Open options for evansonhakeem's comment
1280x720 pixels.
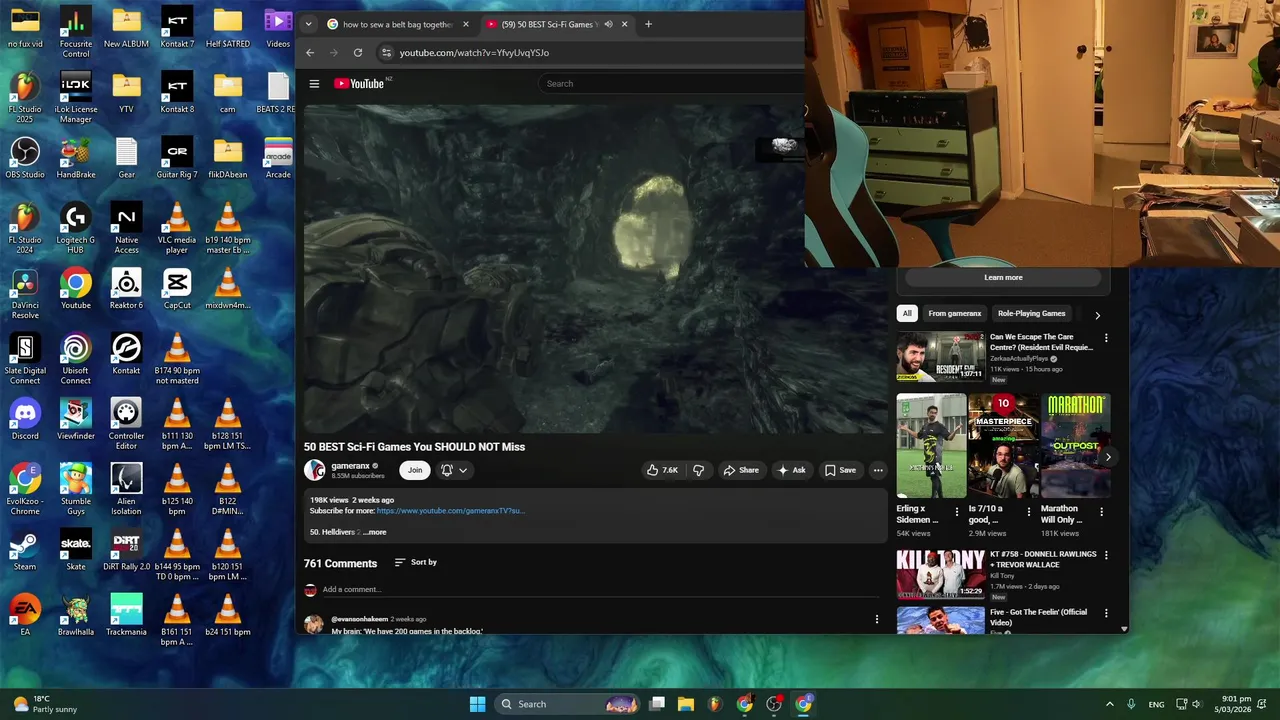[x=877, y=620]
